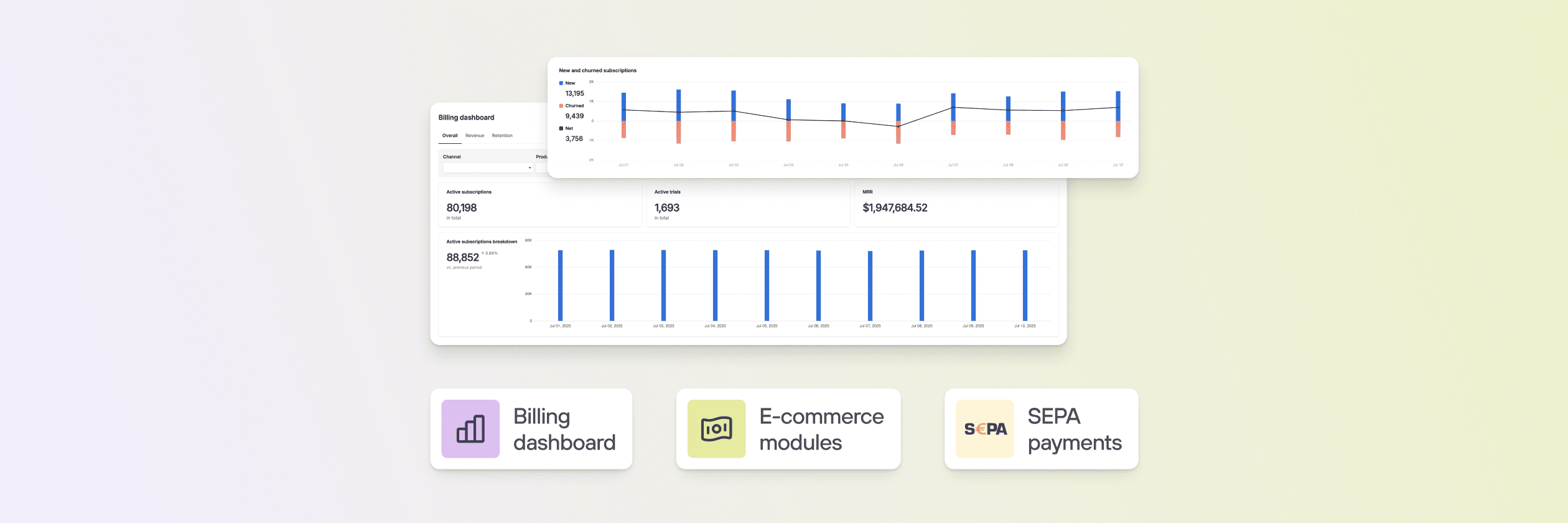Click the black Net legend marker

point(561,128)
